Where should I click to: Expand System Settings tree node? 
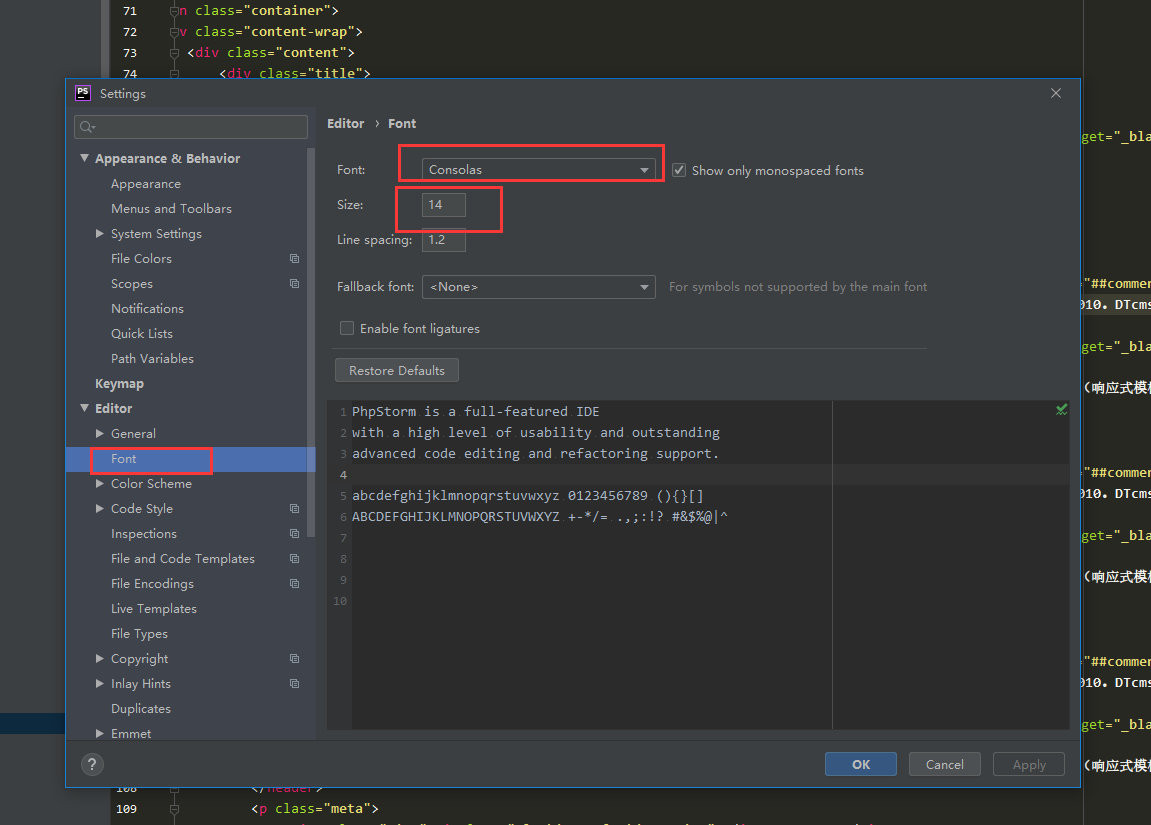click(x=100, y=233)
